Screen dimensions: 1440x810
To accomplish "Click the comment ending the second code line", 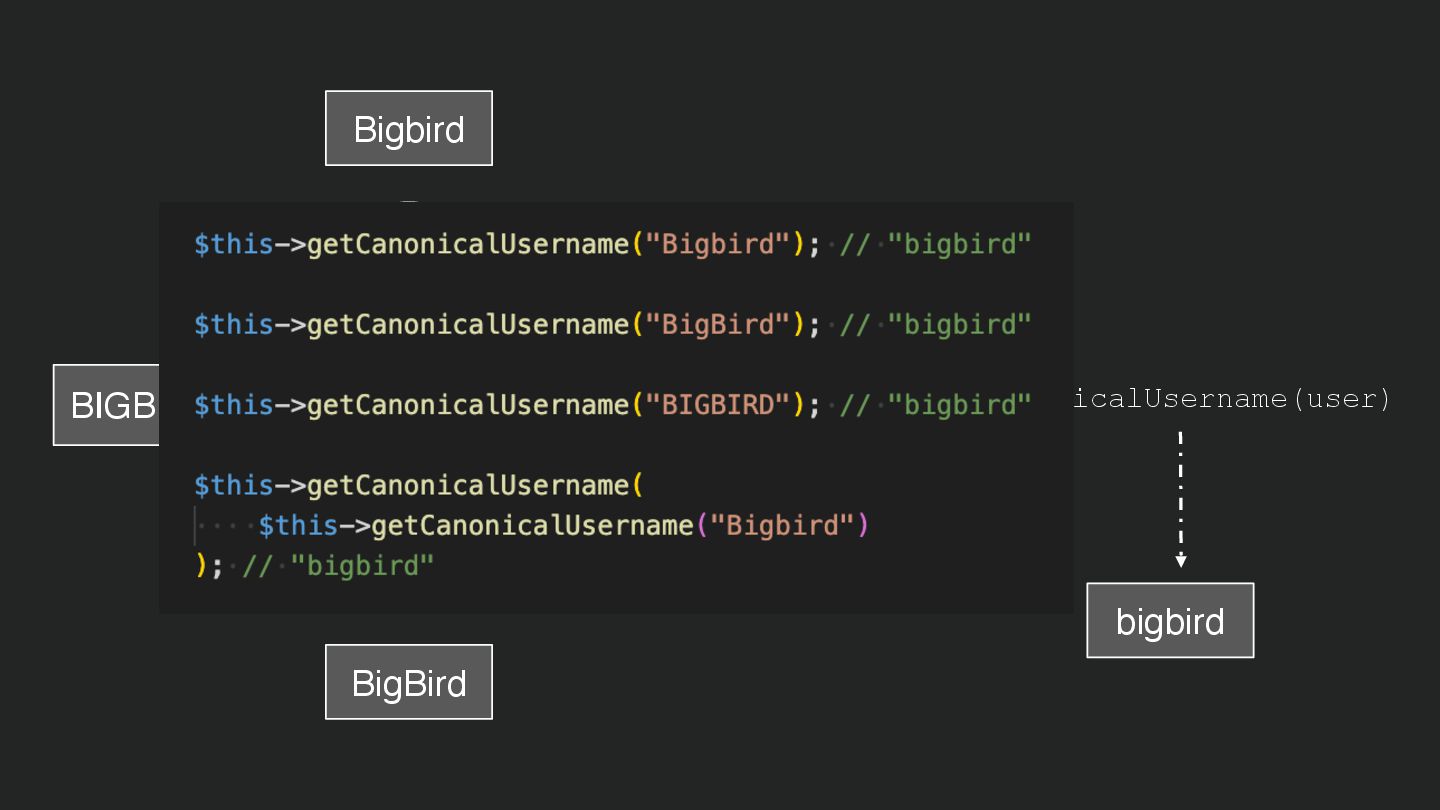I will 935,324.
